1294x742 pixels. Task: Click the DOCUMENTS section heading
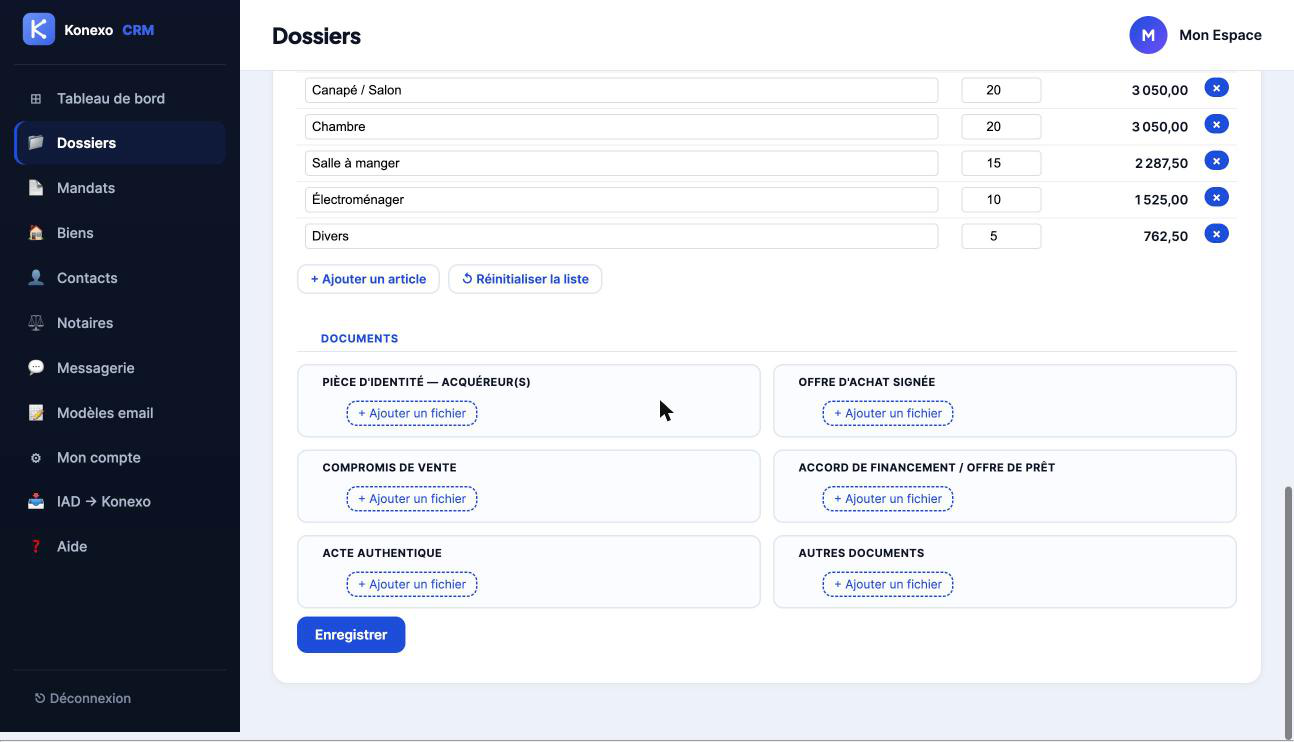(359, 338)
